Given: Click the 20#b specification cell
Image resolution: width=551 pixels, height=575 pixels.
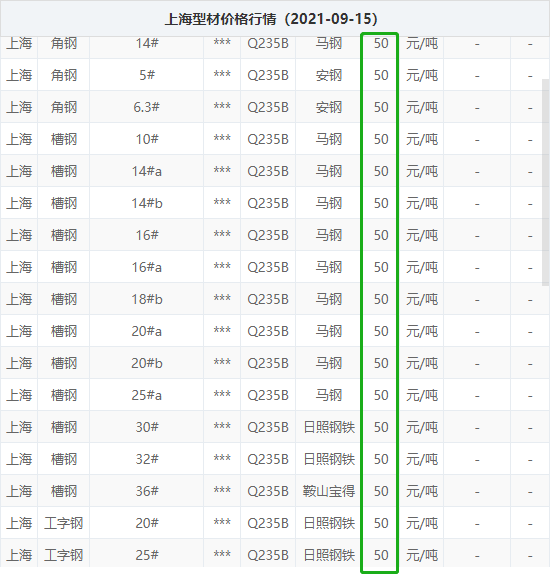Looking at the screenshot, I should [x=147, y=363].
